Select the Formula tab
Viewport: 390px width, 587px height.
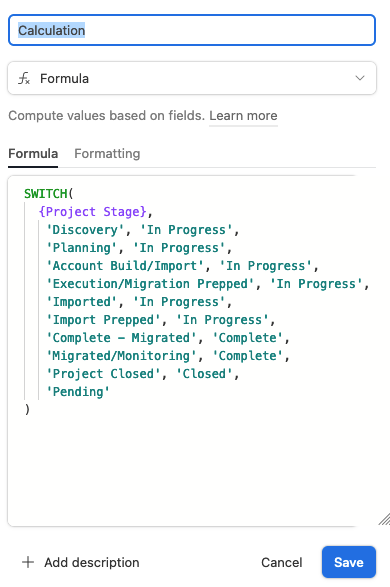(x=33, y=153)
